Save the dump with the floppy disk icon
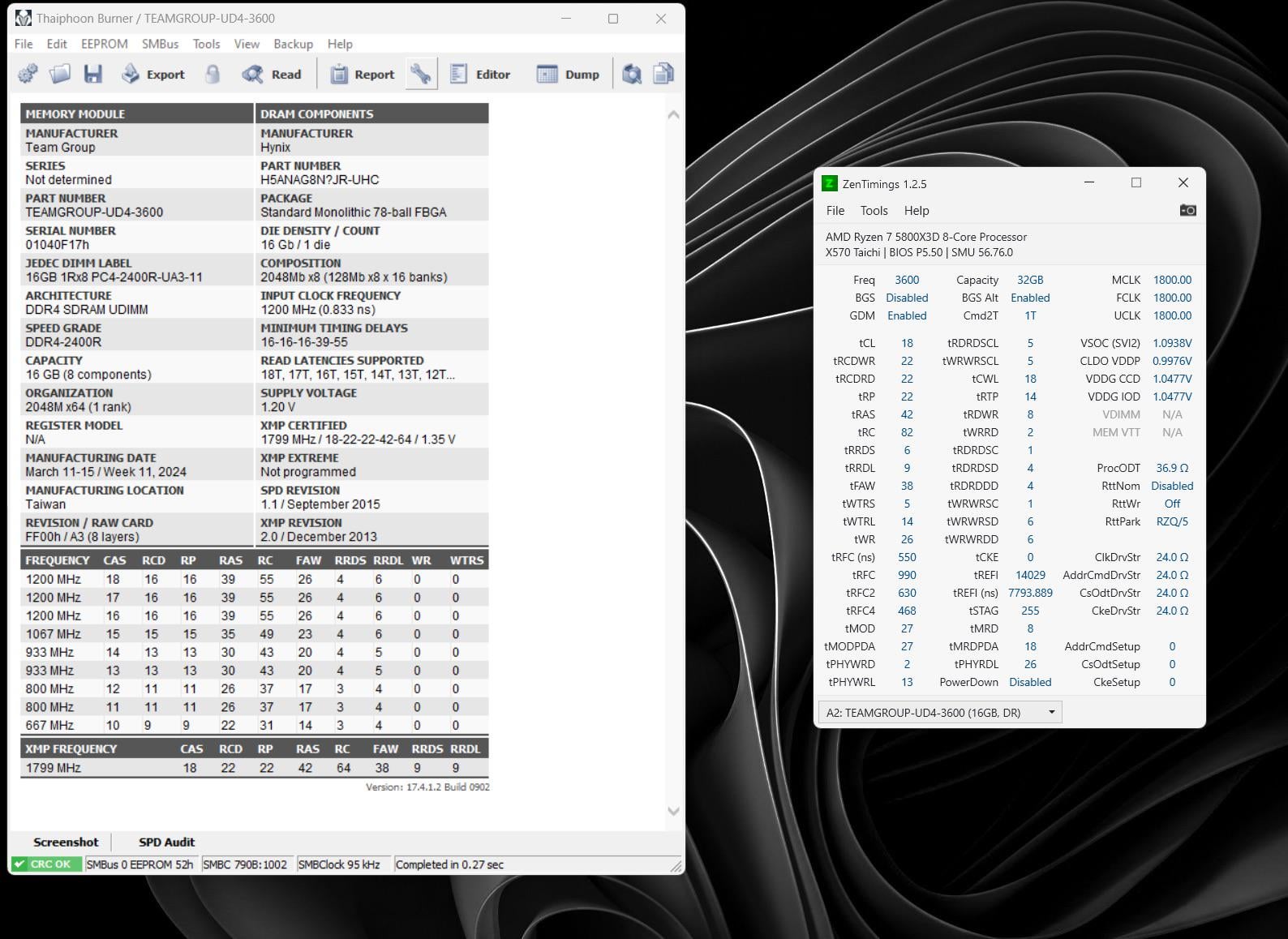This screenshot has height=939, width=1288. 93,74
